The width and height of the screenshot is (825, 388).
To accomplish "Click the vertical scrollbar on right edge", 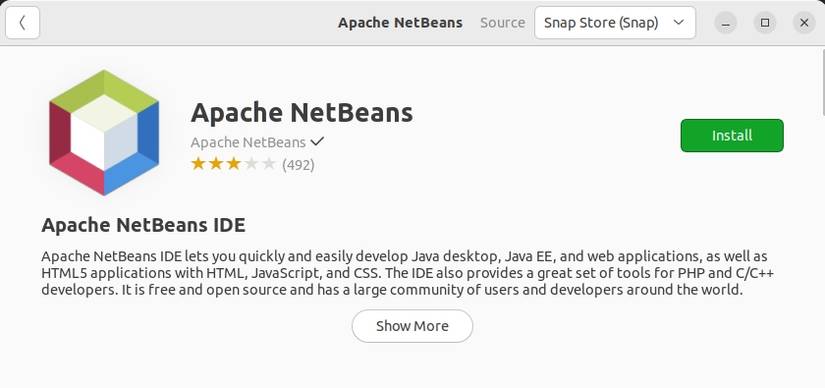I will (x=822, y=81).
